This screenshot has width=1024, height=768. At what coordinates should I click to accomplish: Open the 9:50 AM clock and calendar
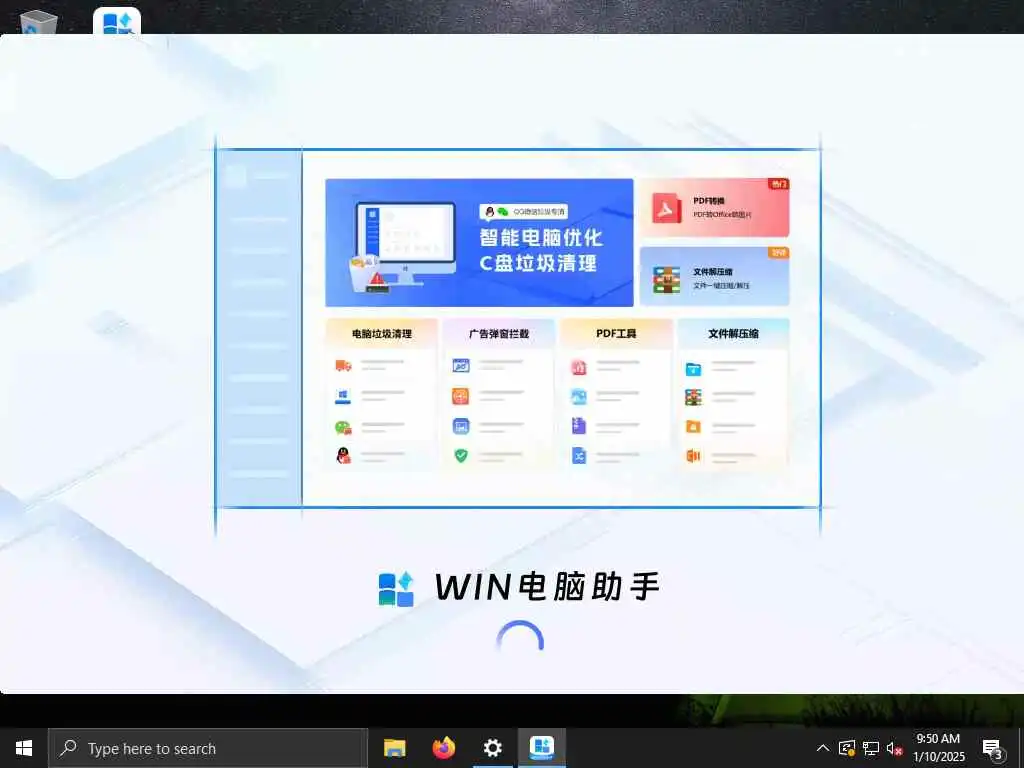[x=938, y=748]
